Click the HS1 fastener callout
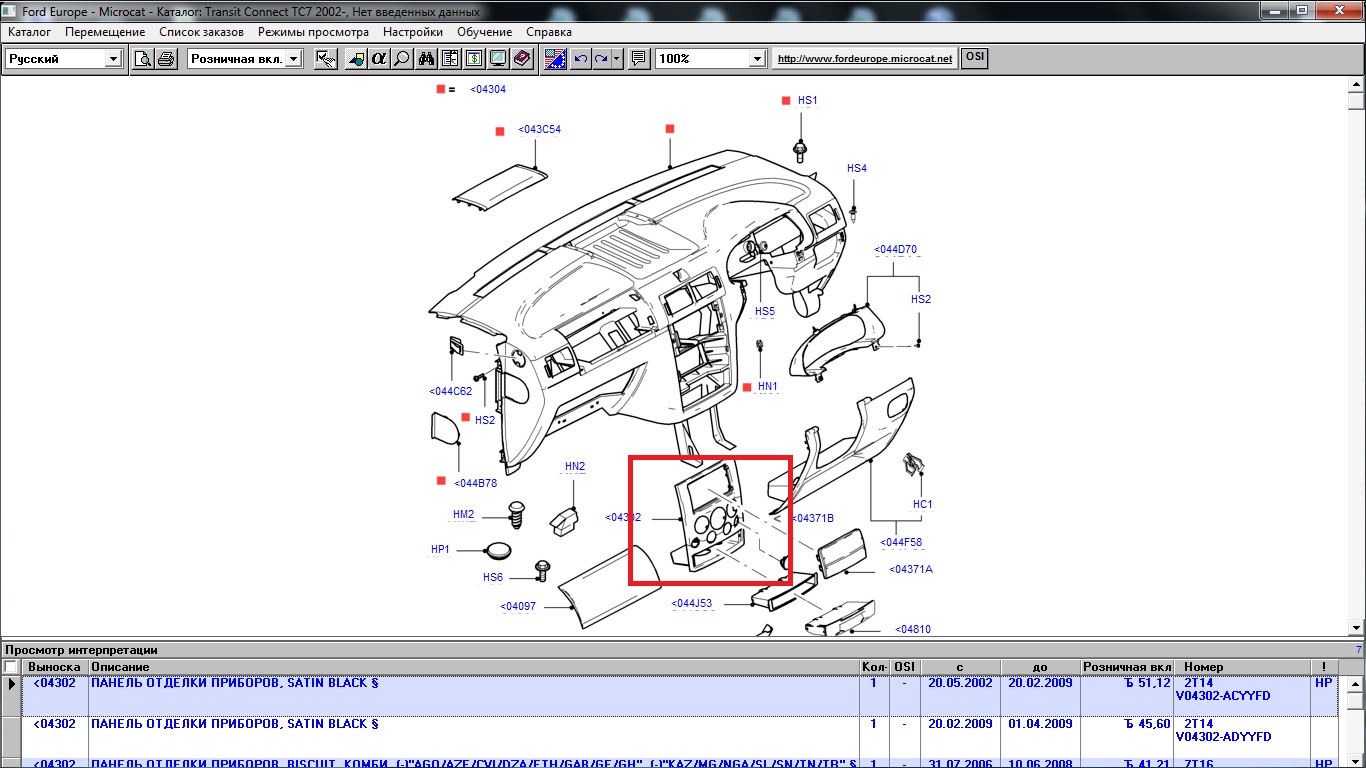 pyautogui.click(x=807, y=101)
